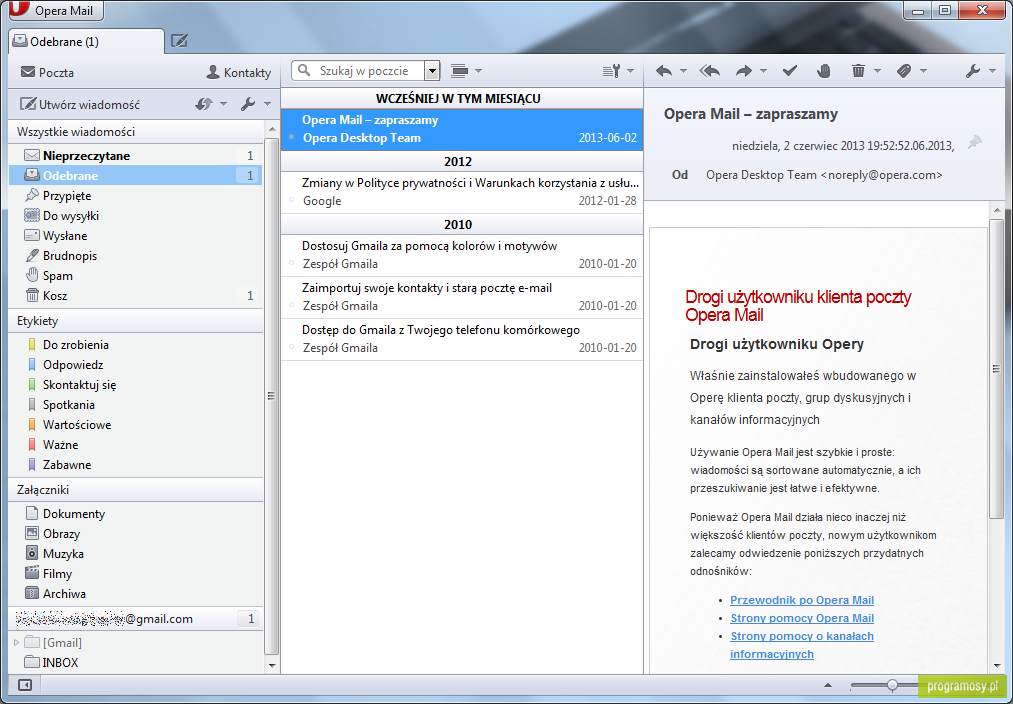Open Obrazy attachments filter
Image resolution: width=1013 pixels, height=704 pixels.
click(136, 534)
